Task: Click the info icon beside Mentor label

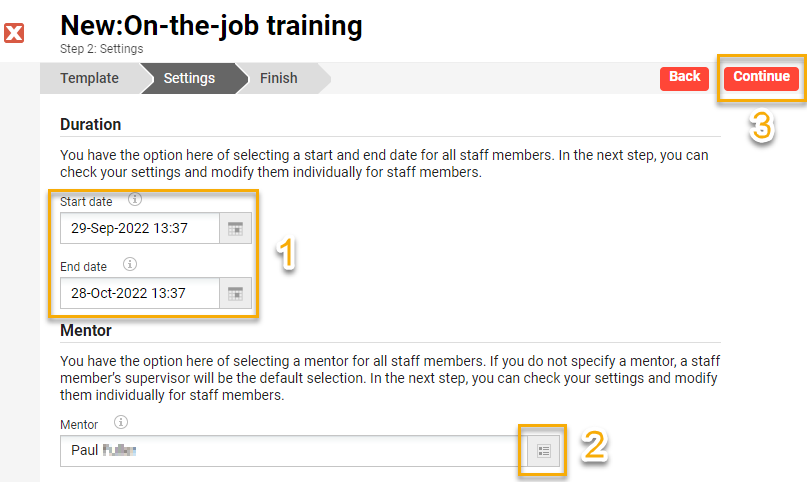Action: [120, 423]
